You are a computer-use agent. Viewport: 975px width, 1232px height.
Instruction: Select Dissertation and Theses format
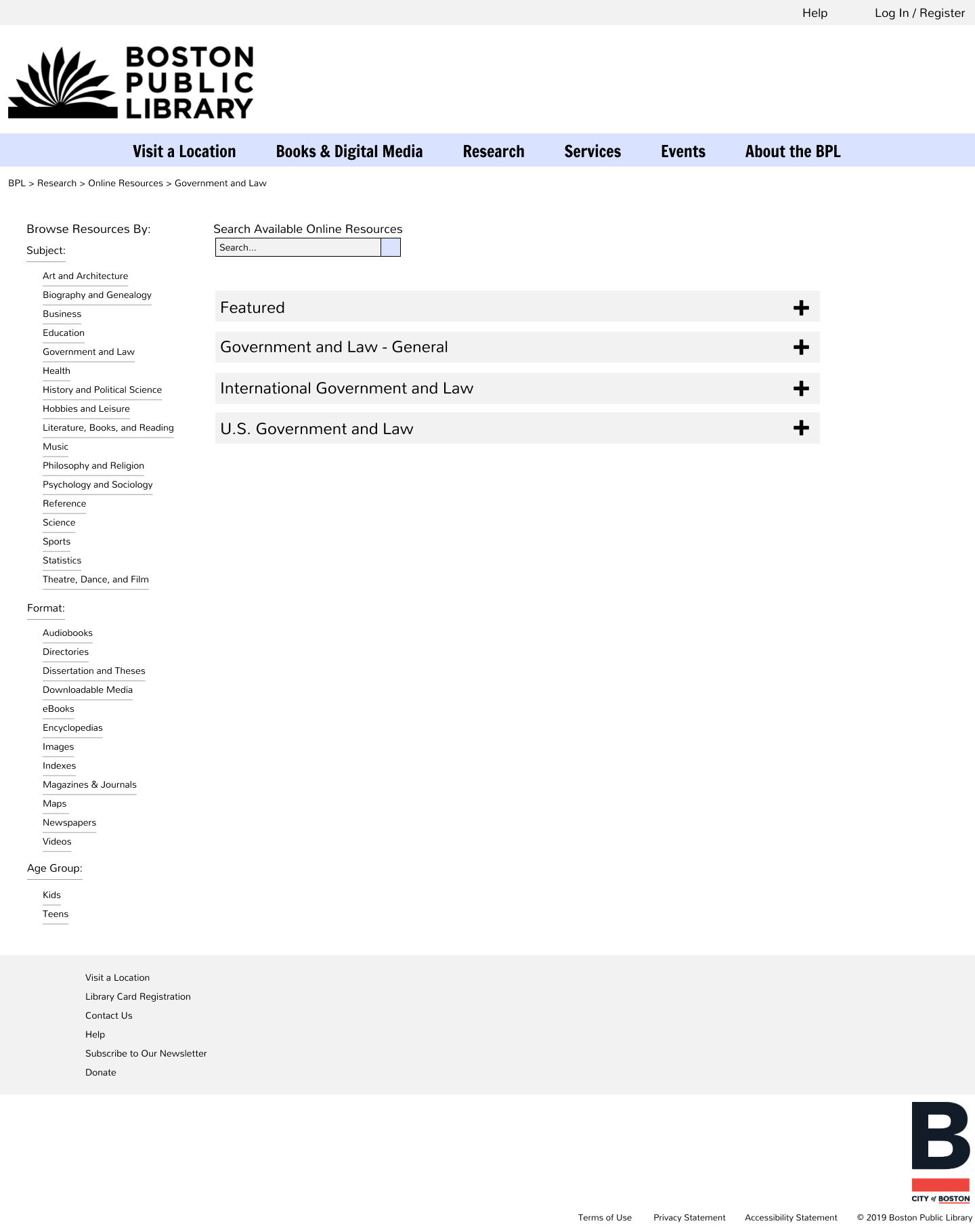click(94, 671)
